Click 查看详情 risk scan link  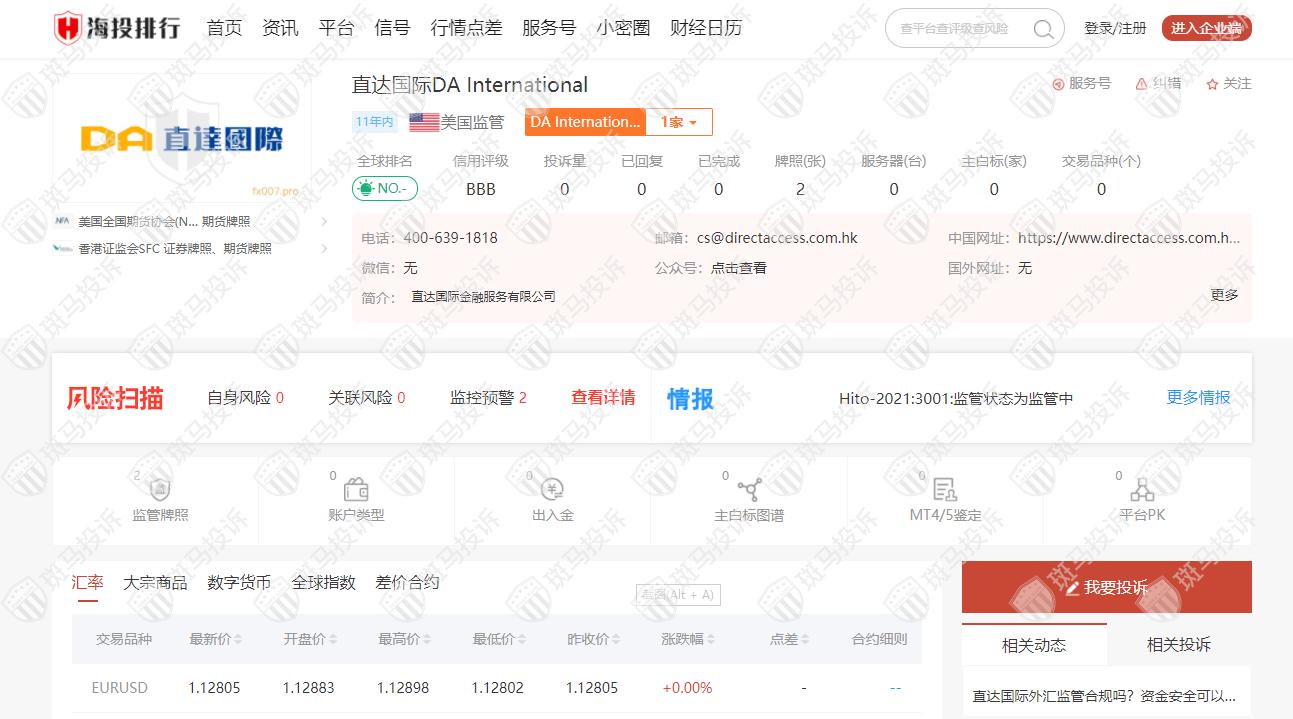603,397
